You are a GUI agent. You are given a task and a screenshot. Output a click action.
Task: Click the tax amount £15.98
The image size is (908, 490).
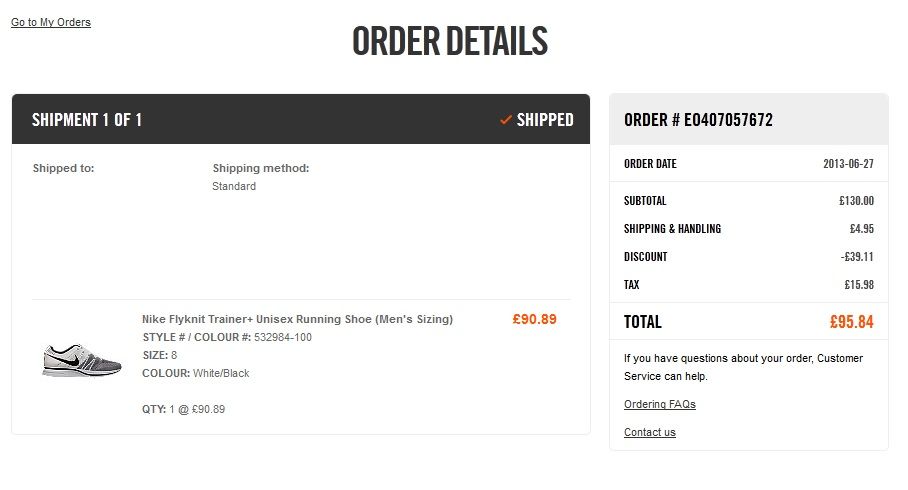(858, 284)
